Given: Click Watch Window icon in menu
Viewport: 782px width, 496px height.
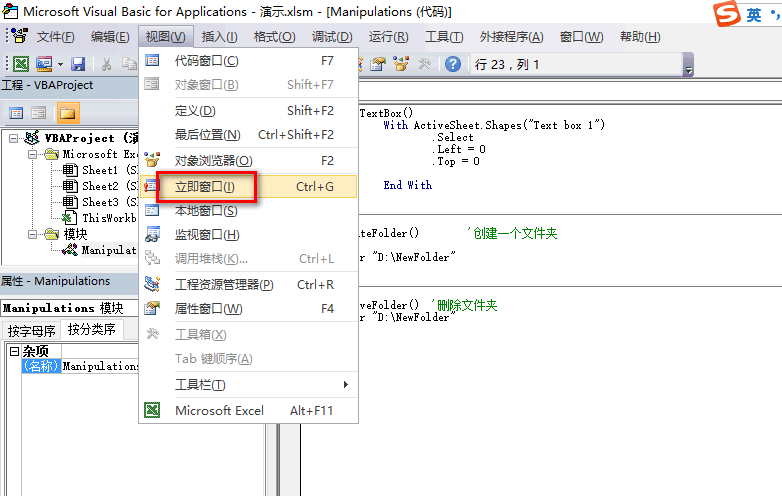Looking at the screenshot, I should (152, 234).
